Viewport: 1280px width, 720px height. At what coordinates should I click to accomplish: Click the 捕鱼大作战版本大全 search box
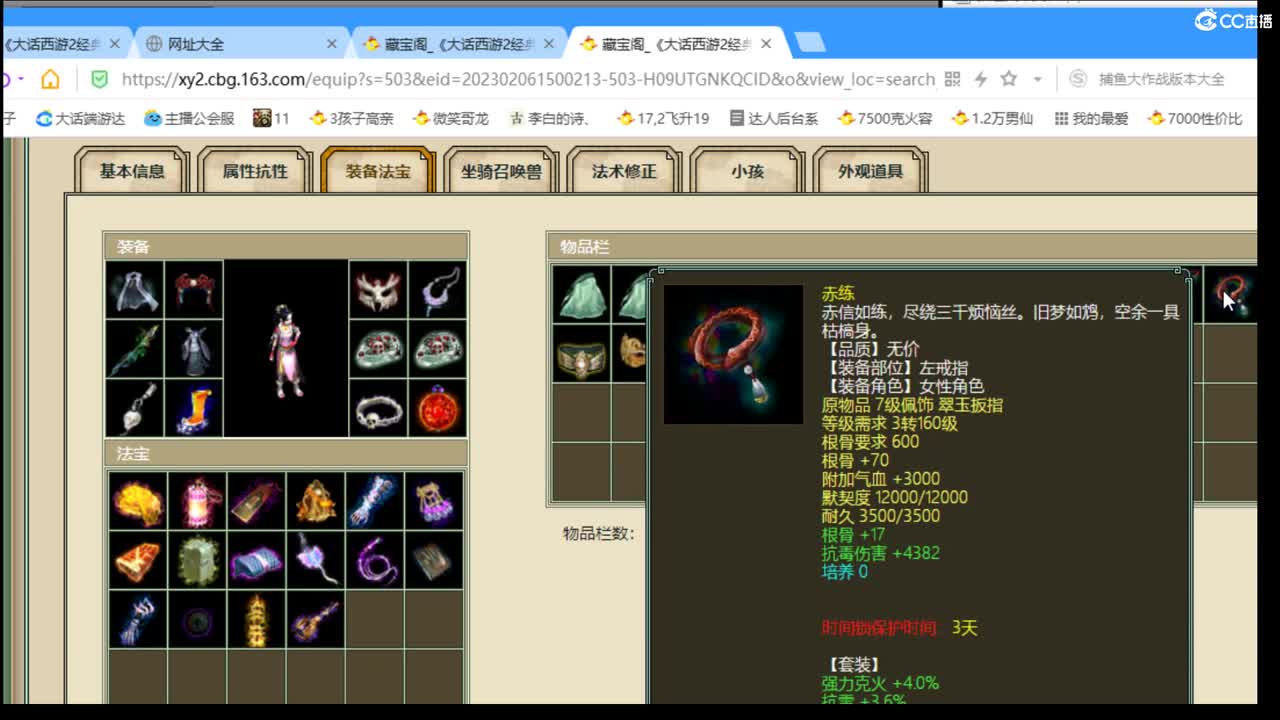click(x=1161, y=79)
